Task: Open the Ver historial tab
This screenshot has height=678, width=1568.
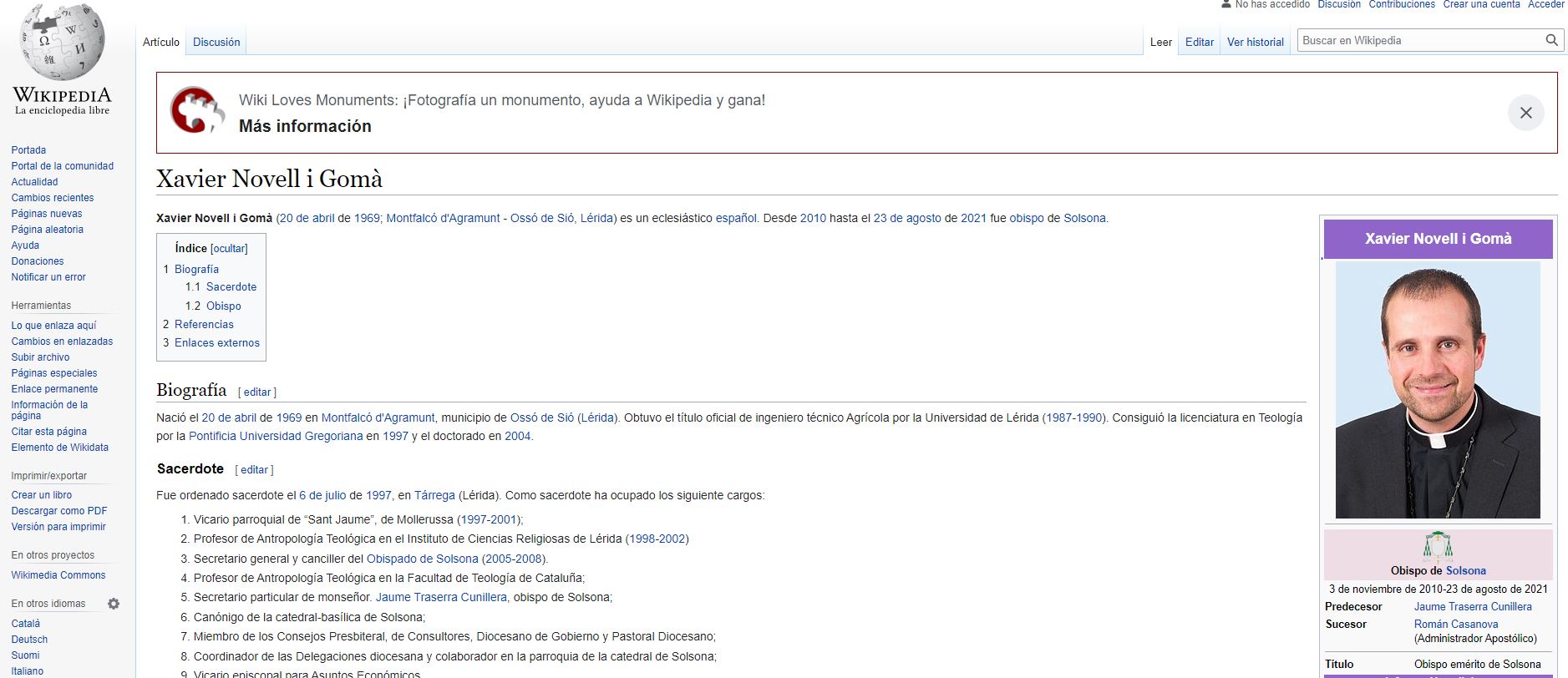Action: (x=1255, y=42)
